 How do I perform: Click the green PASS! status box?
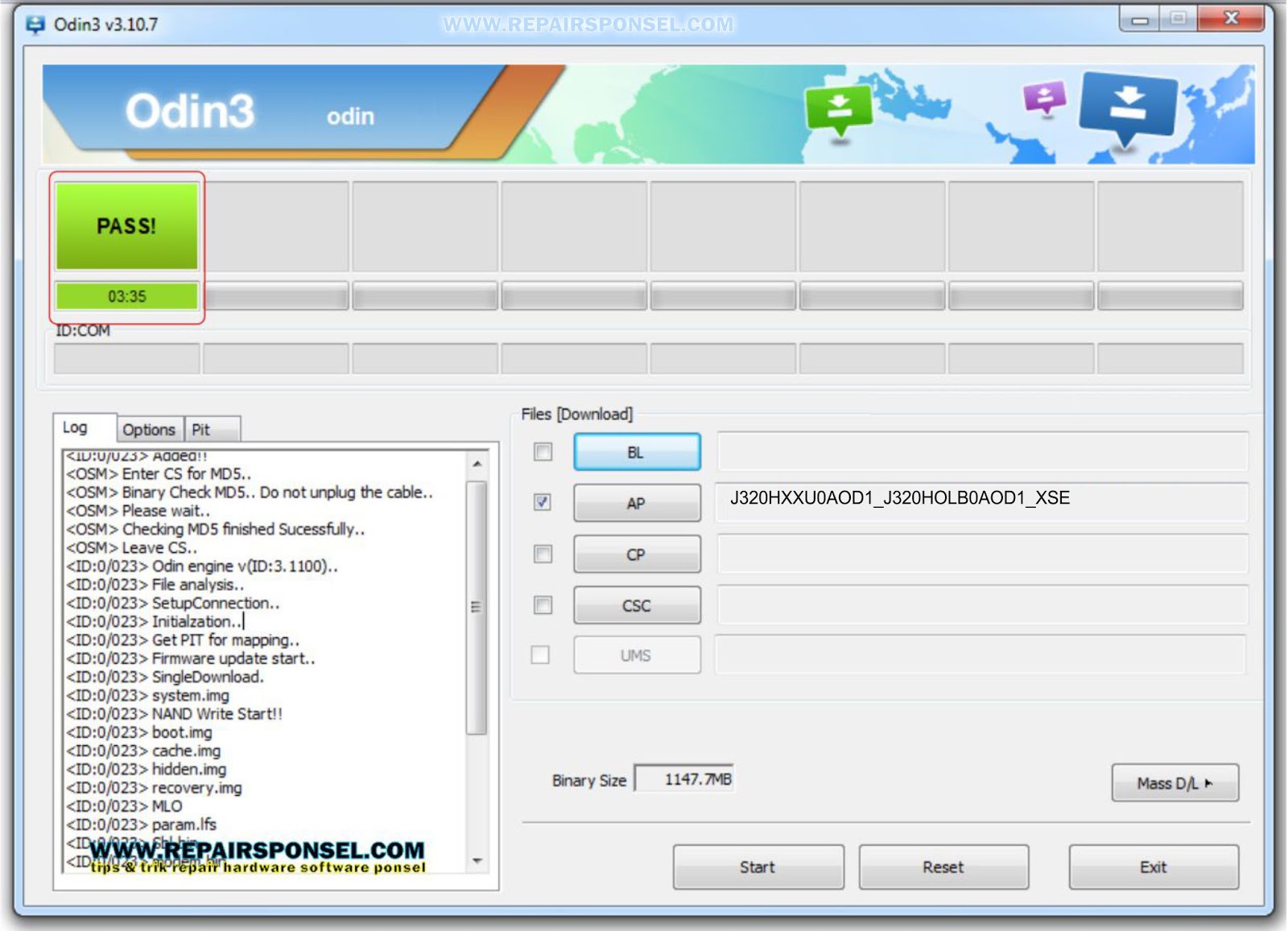tap(126, 226)
